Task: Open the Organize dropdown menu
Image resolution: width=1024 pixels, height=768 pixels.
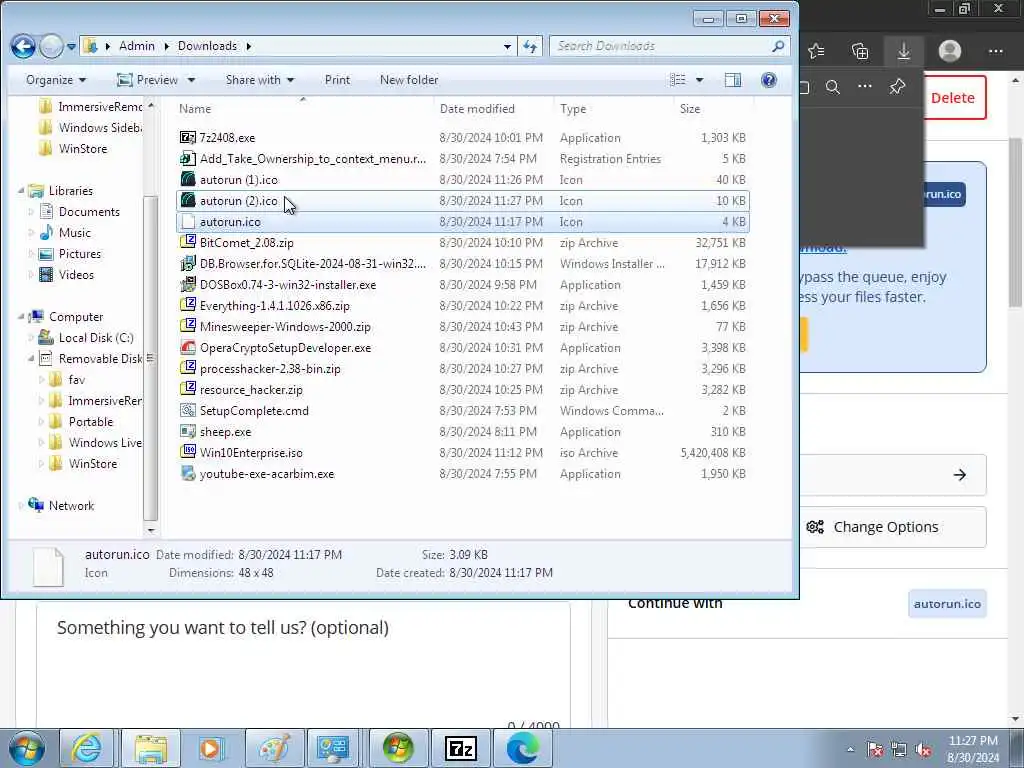Action: point(56,80)
